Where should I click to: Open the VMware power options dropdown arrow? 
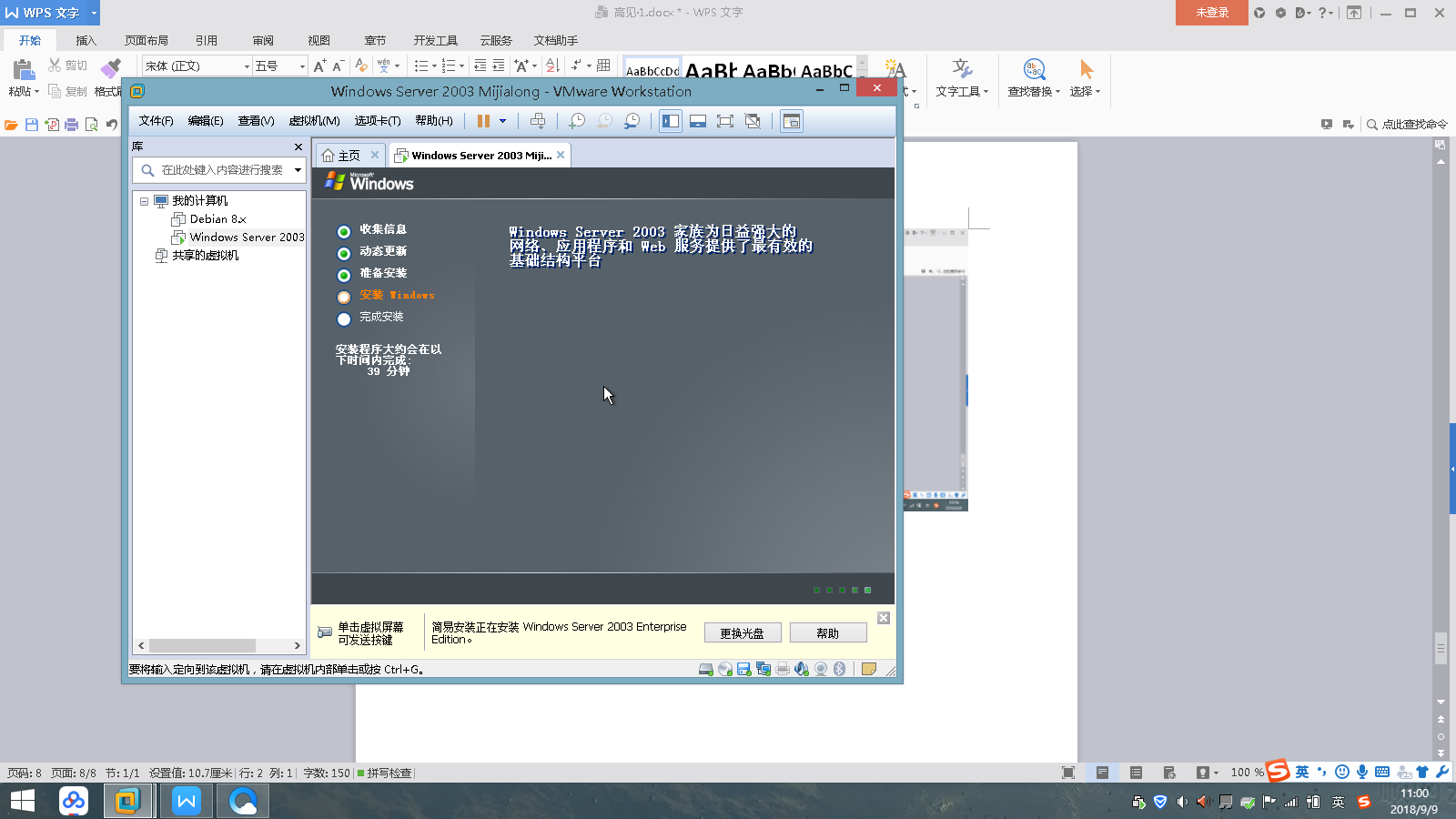click(x=502, y=121)
